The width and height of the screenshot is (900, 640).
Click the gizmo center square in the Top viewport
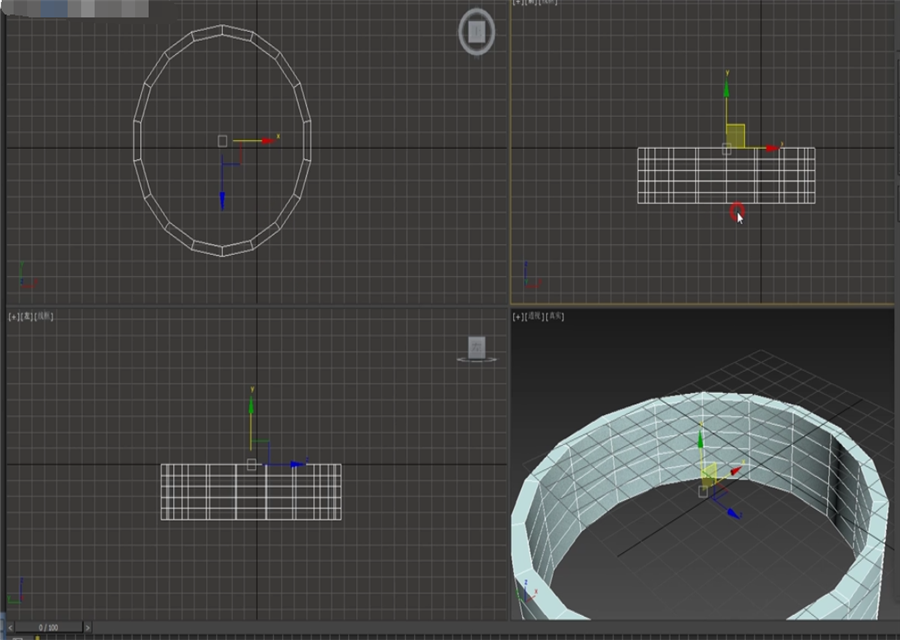point(222,139)
